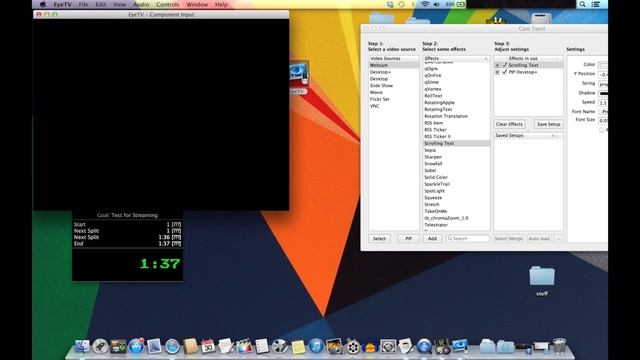Click the battery status icon

pyautogui.click(x=461, y=4)
